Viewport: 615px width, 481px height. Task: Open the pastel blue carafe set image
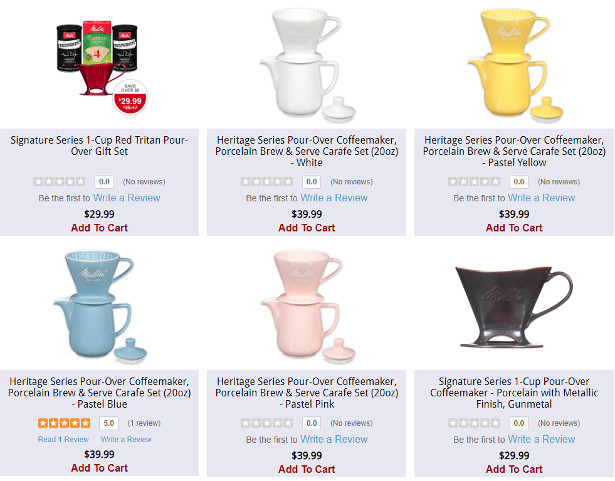[x=100, y=305]
